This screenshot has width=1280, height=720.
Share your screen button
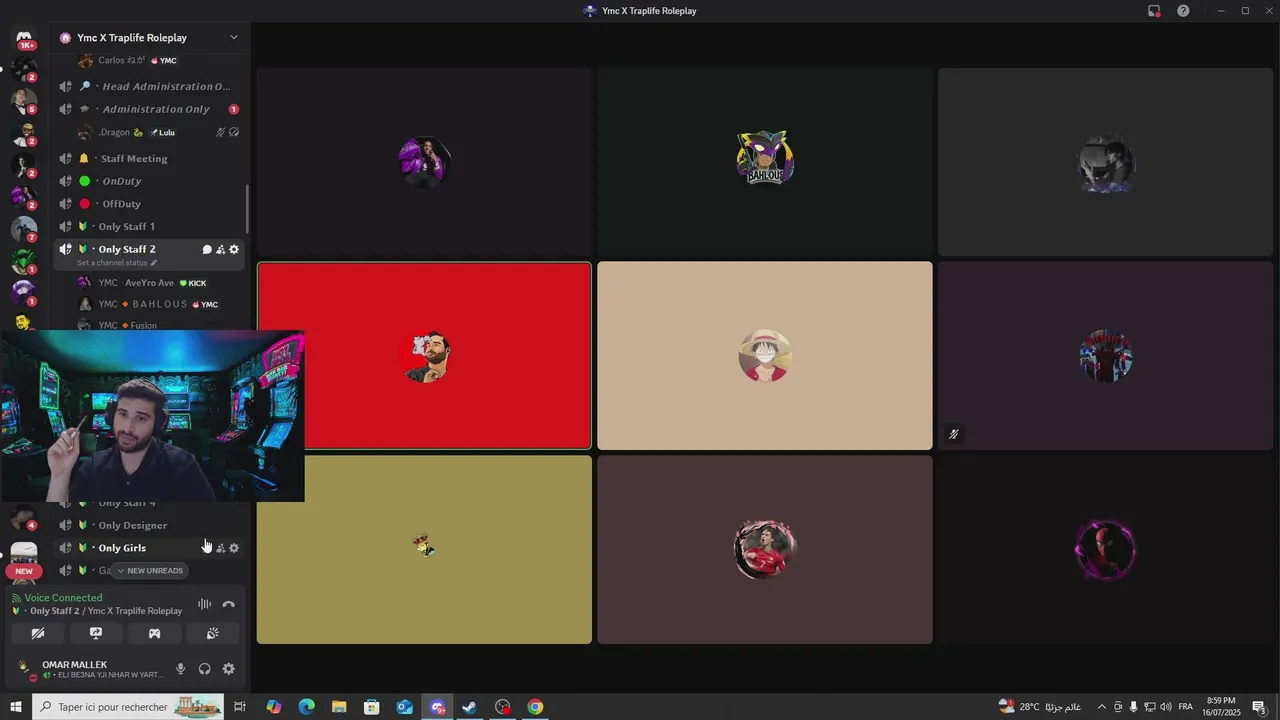(x=96, y=633)
